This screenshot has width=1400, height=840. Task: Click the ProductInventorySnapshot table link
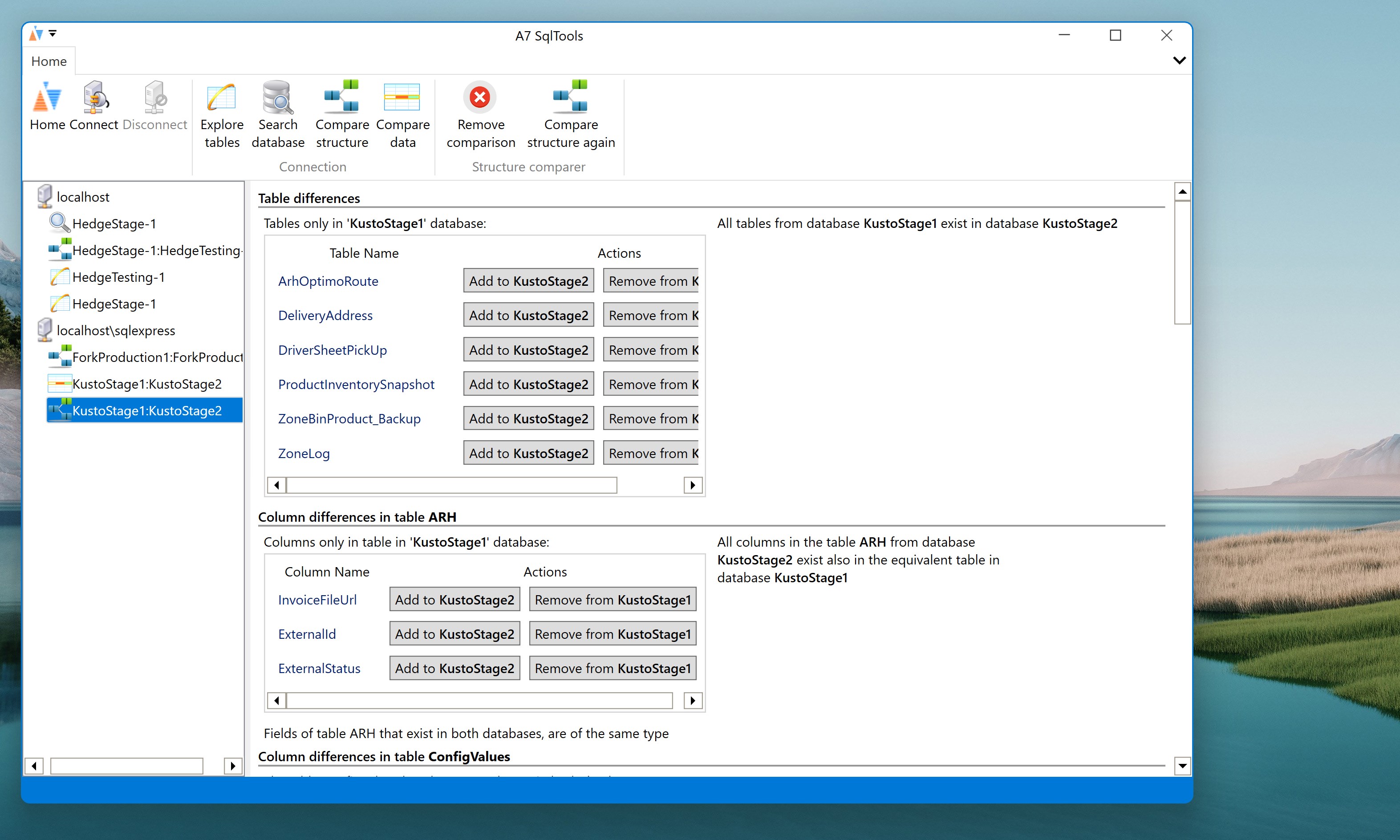tap(356, 384)
